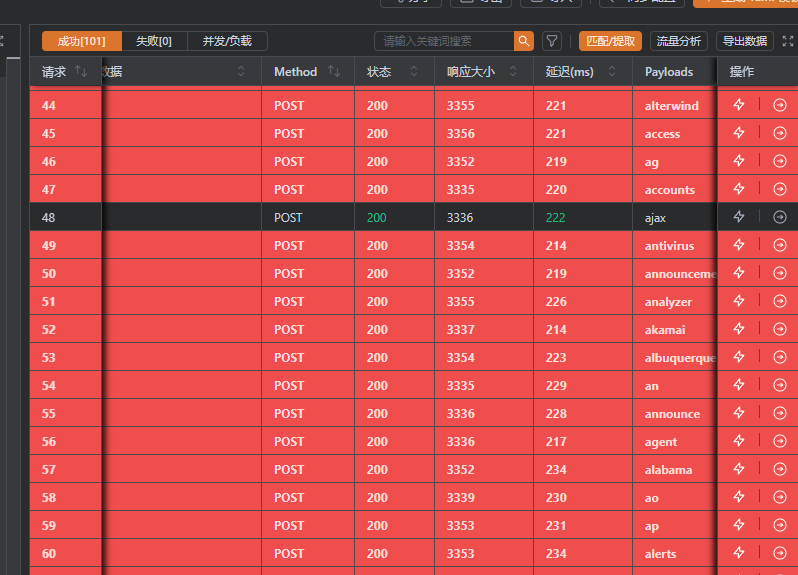Click the lightning icon in row 48
Screen dimensions: 798x575
pyautogui.click(x=739, y=217)
